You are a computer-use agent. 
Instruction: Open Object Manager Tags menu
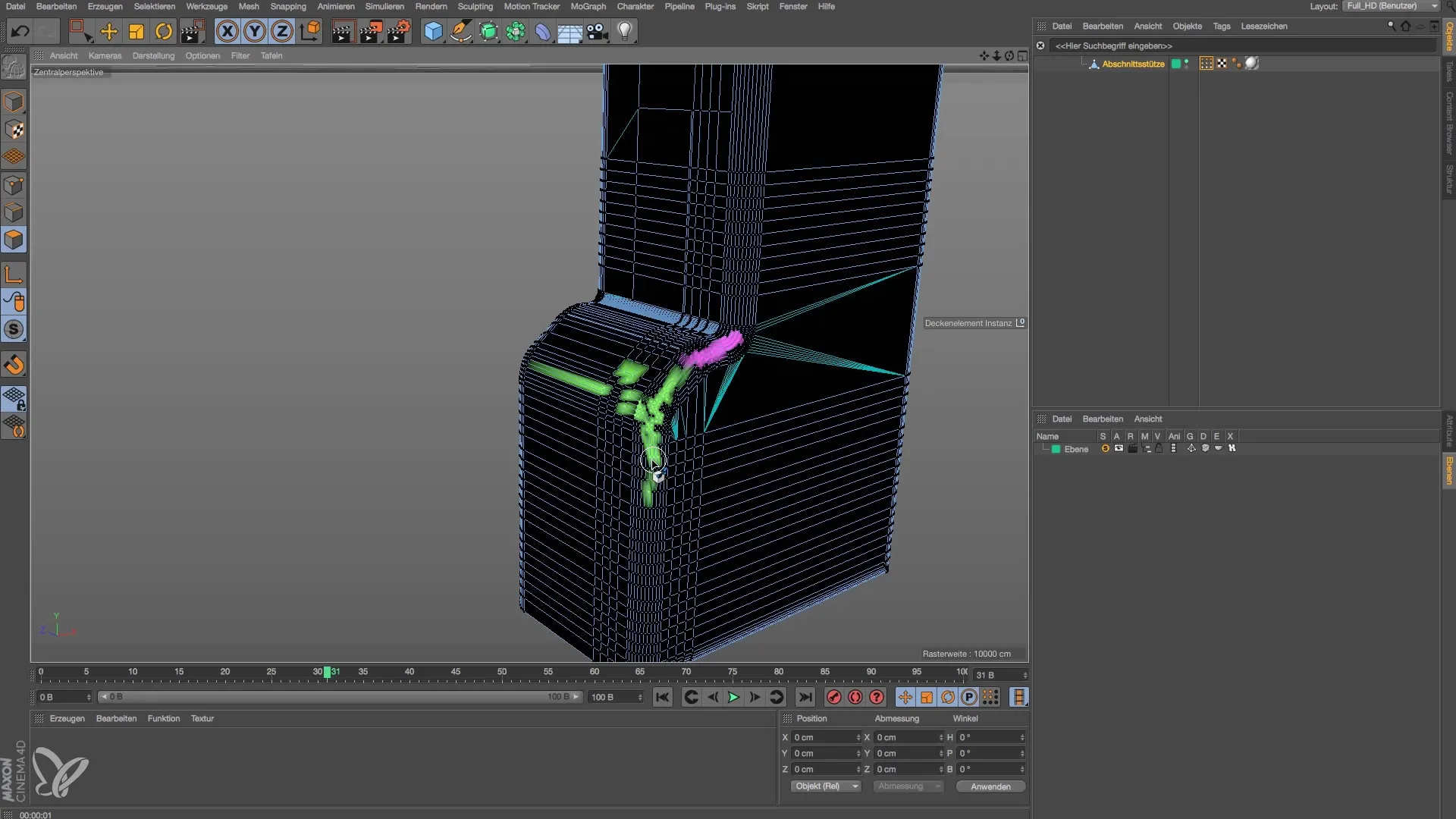(x=1221, y=26)
